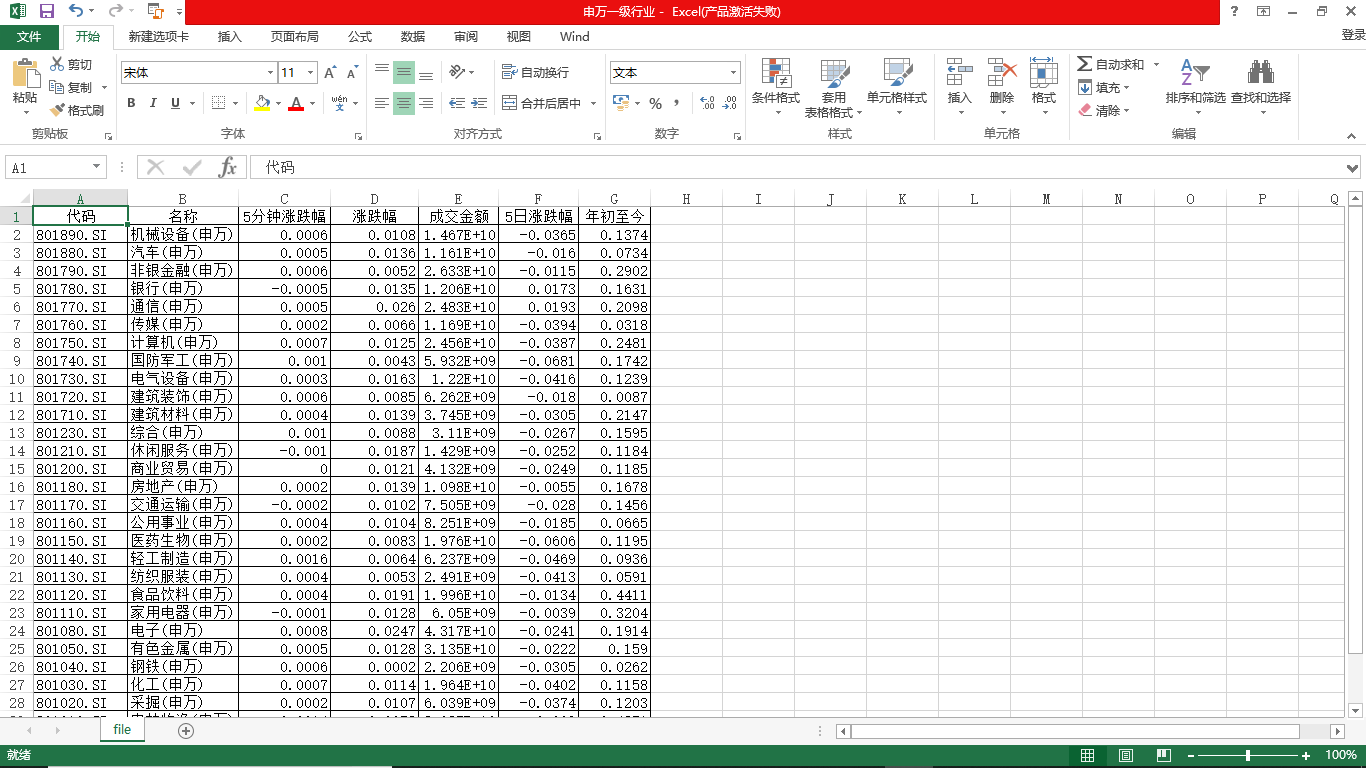Image resolution: width=1366 pixels, height=768 pixels.
Task: Open Cell Styles (单元格样式) gallery
Action: [897, 88]
